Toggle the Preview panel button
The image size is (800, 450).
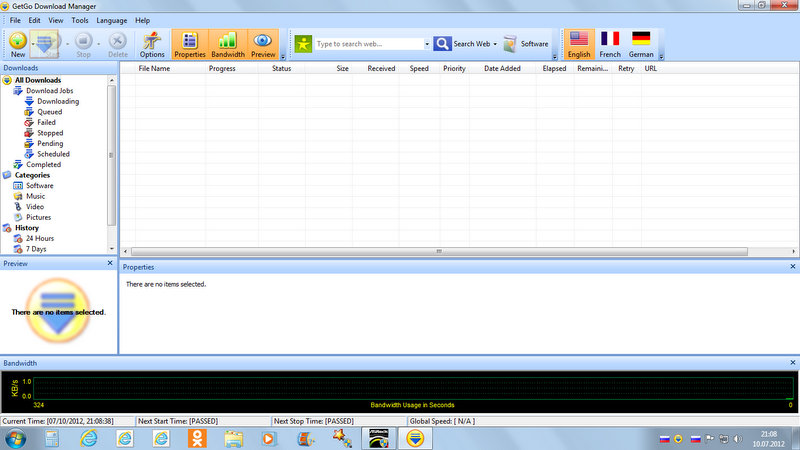[x=263, y=44]
